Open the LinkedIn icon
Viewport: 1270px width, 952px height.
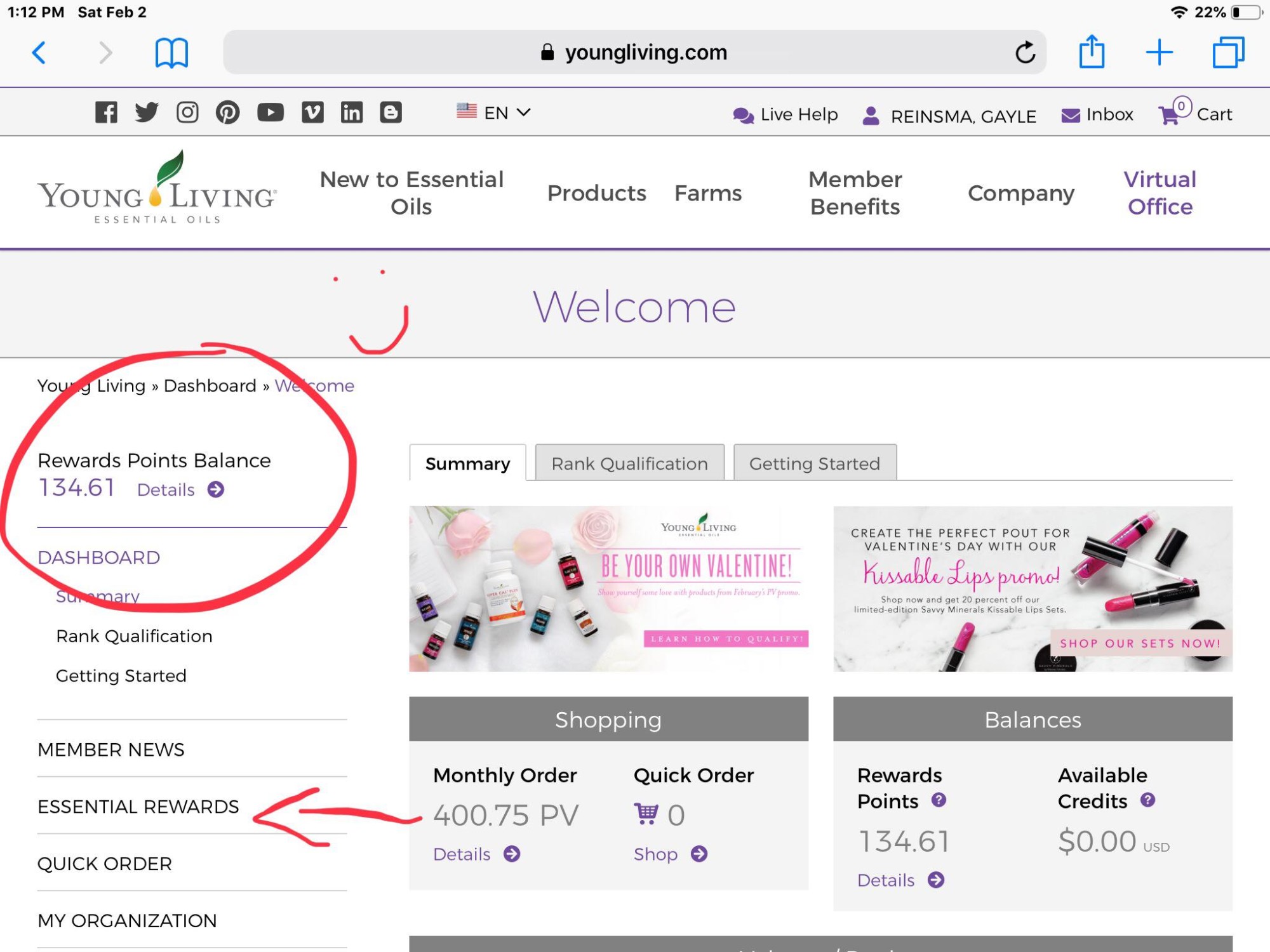pos(352,112)
